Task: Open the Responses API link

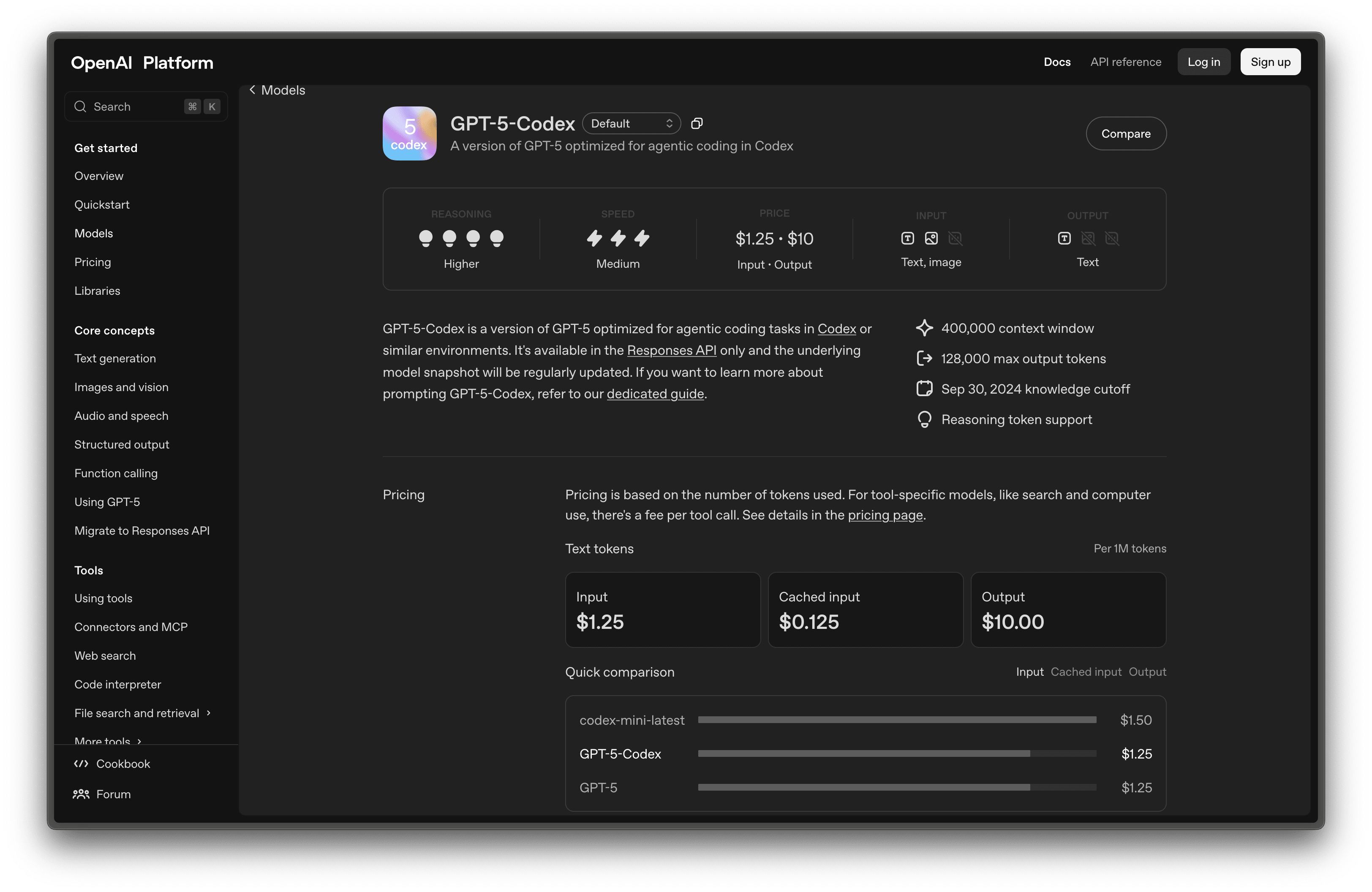Action: coord(671,351)
